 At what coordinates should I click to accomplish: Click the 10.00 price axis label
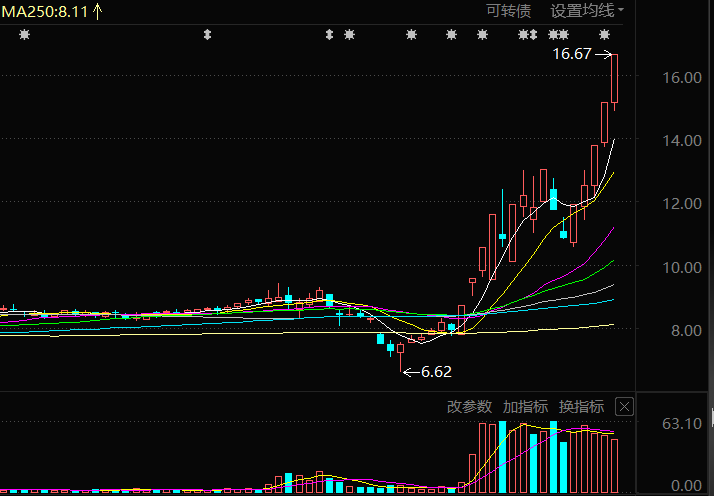click(x=682, y=267)
